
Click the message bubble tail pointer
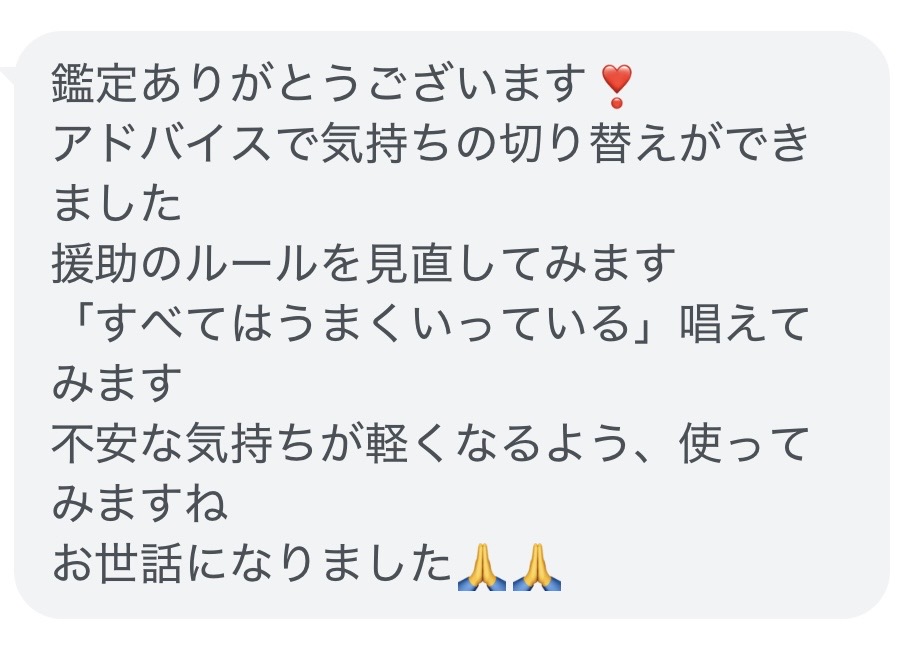click(x=8, y=76)
